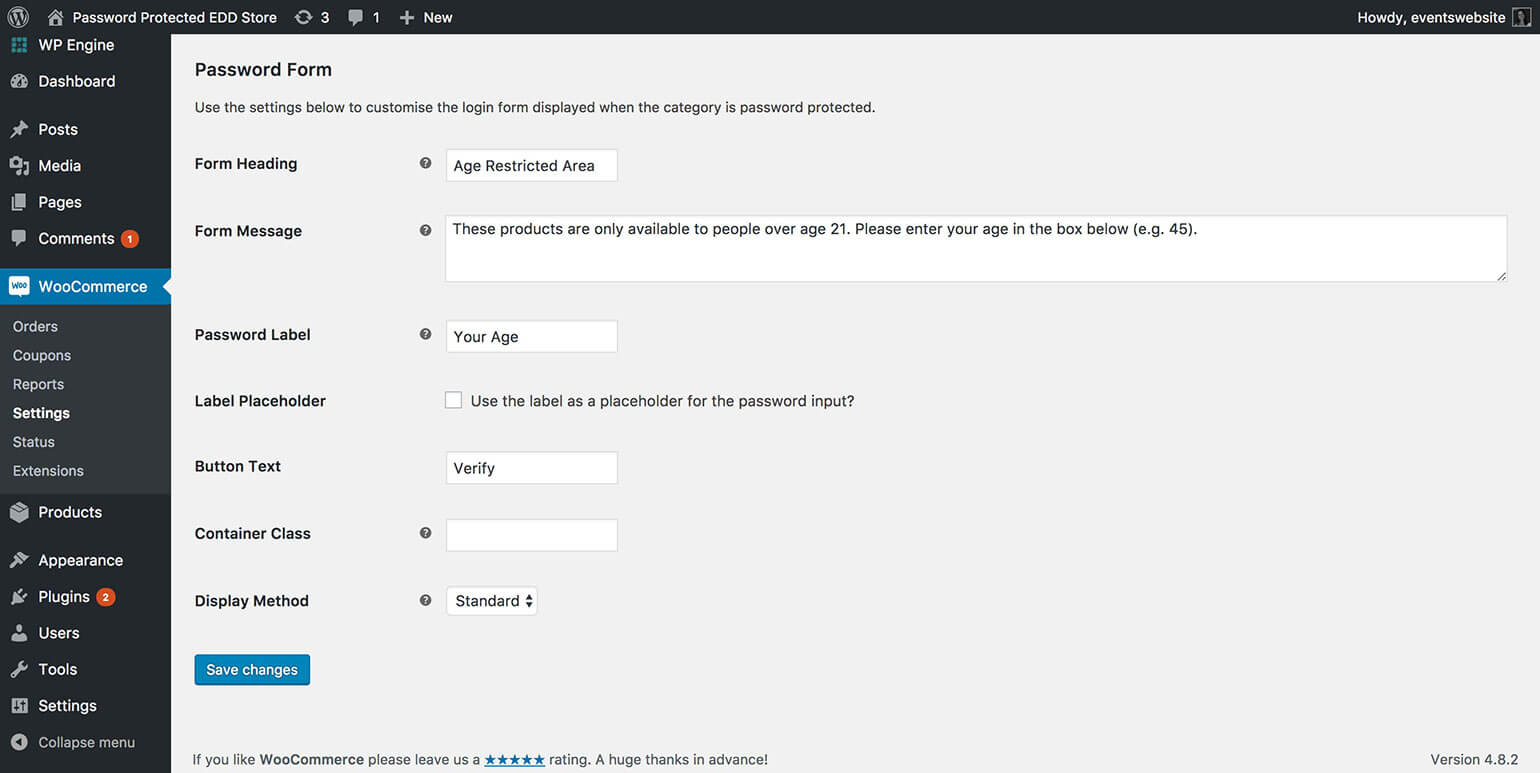
Task: Open the New content menu
Action: 426,17
